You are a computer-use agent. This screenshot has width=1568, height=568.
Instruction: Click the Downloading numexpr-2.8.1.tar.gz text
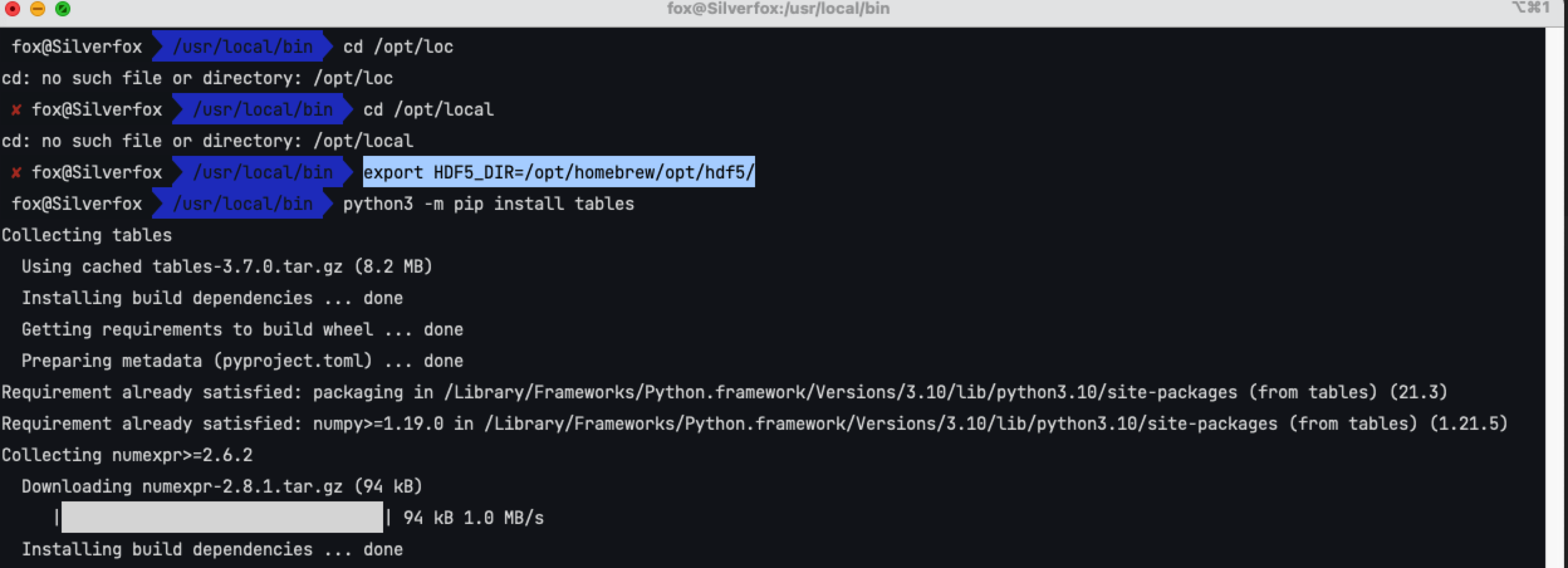222,486
